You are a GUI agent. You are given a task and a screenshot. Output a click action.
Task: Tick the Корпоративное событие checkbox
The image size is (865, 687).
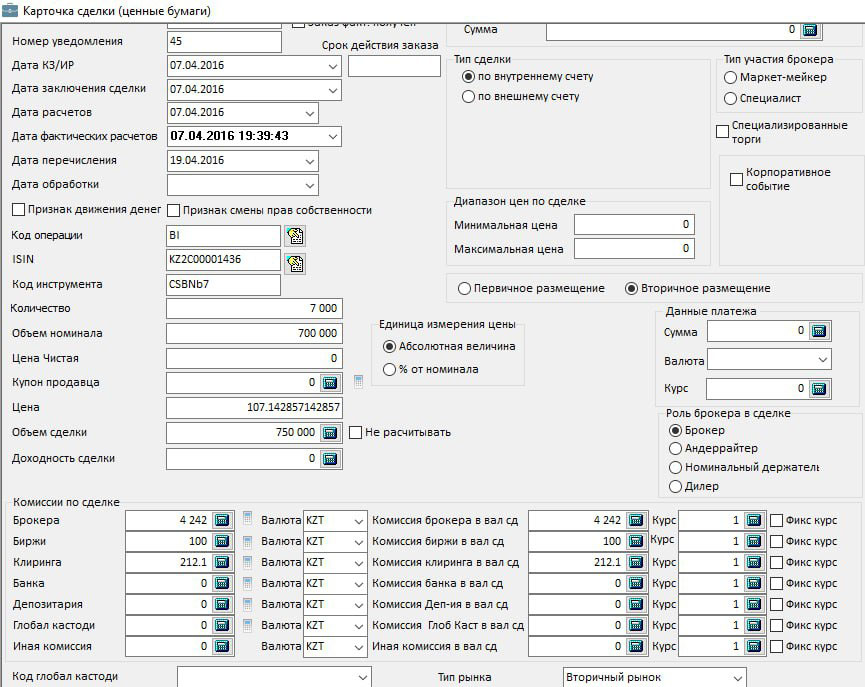(x=737, y=179)
